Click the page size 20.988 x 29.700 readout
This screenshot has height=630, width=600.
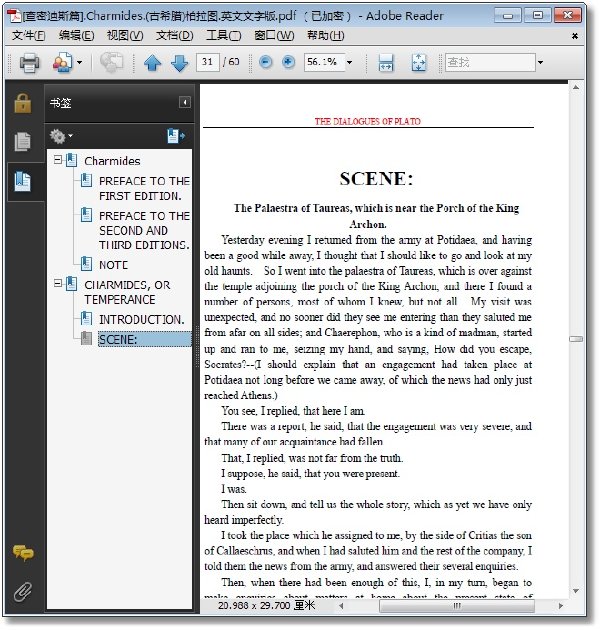point(266,605)
